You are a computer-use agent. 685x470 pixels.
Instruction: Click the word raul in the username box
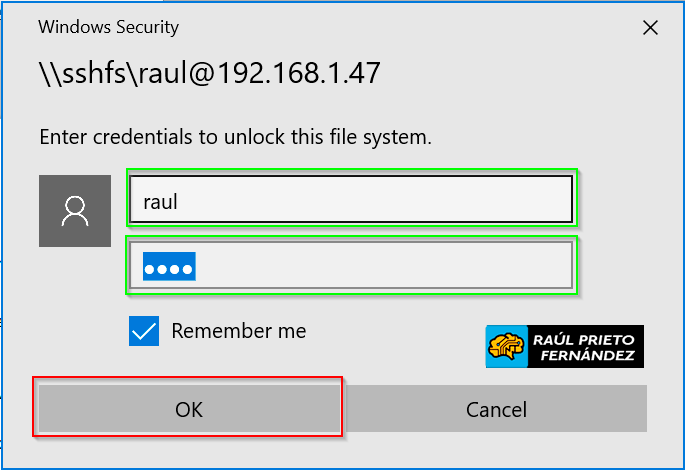pos(160,201)
